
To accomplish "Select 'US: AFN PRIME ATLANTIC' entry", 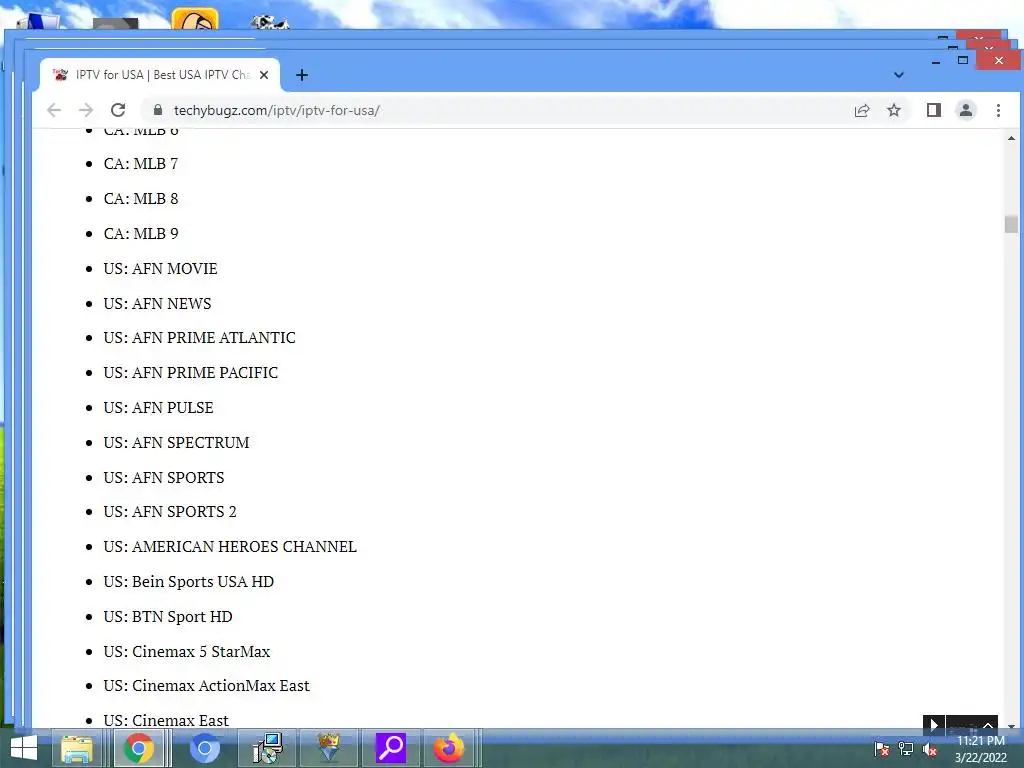I will coord(199,338).
